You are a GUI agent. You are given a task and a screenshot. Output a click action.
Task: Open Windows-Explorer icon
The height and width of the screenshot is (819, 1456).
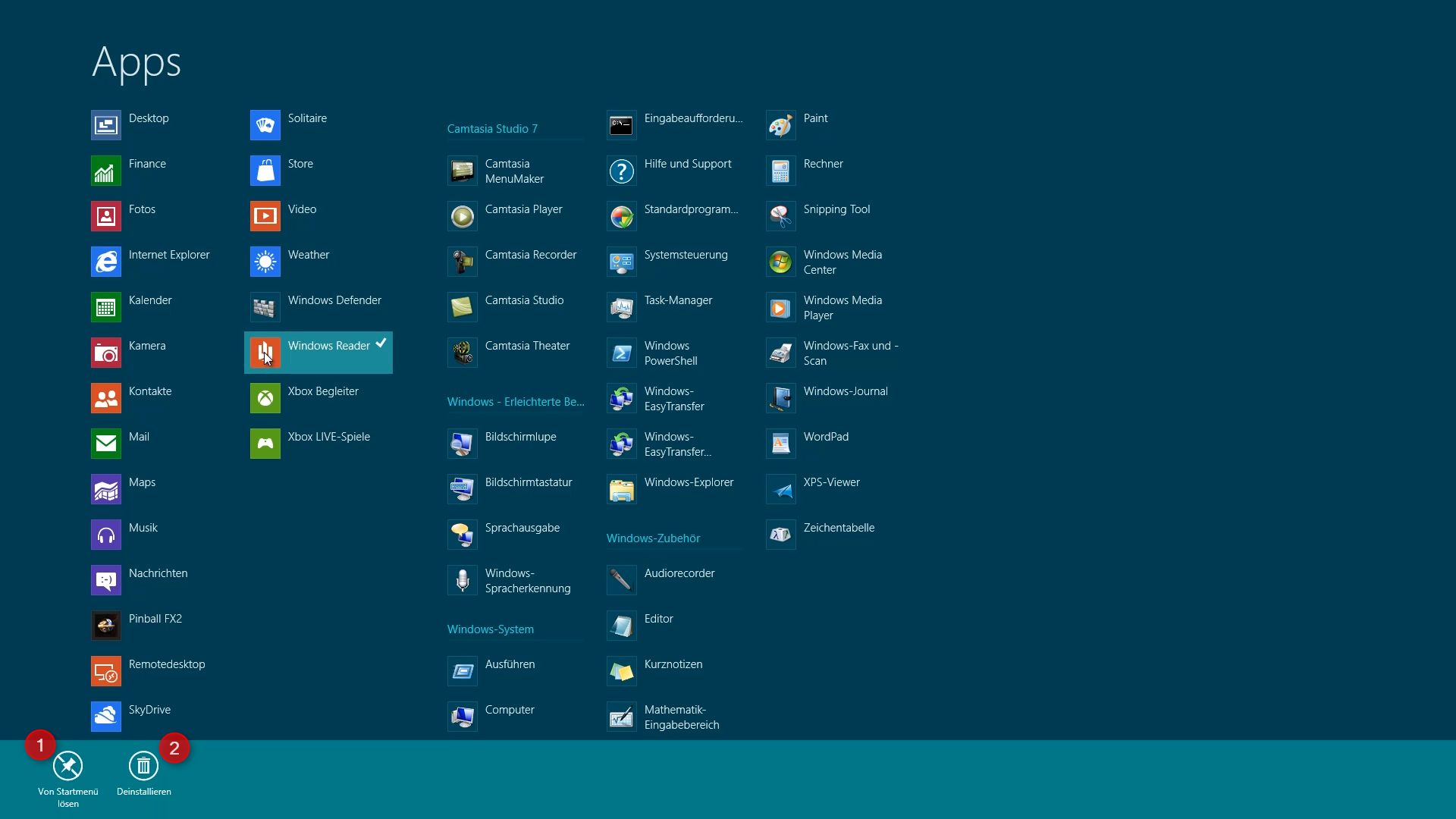622,489
